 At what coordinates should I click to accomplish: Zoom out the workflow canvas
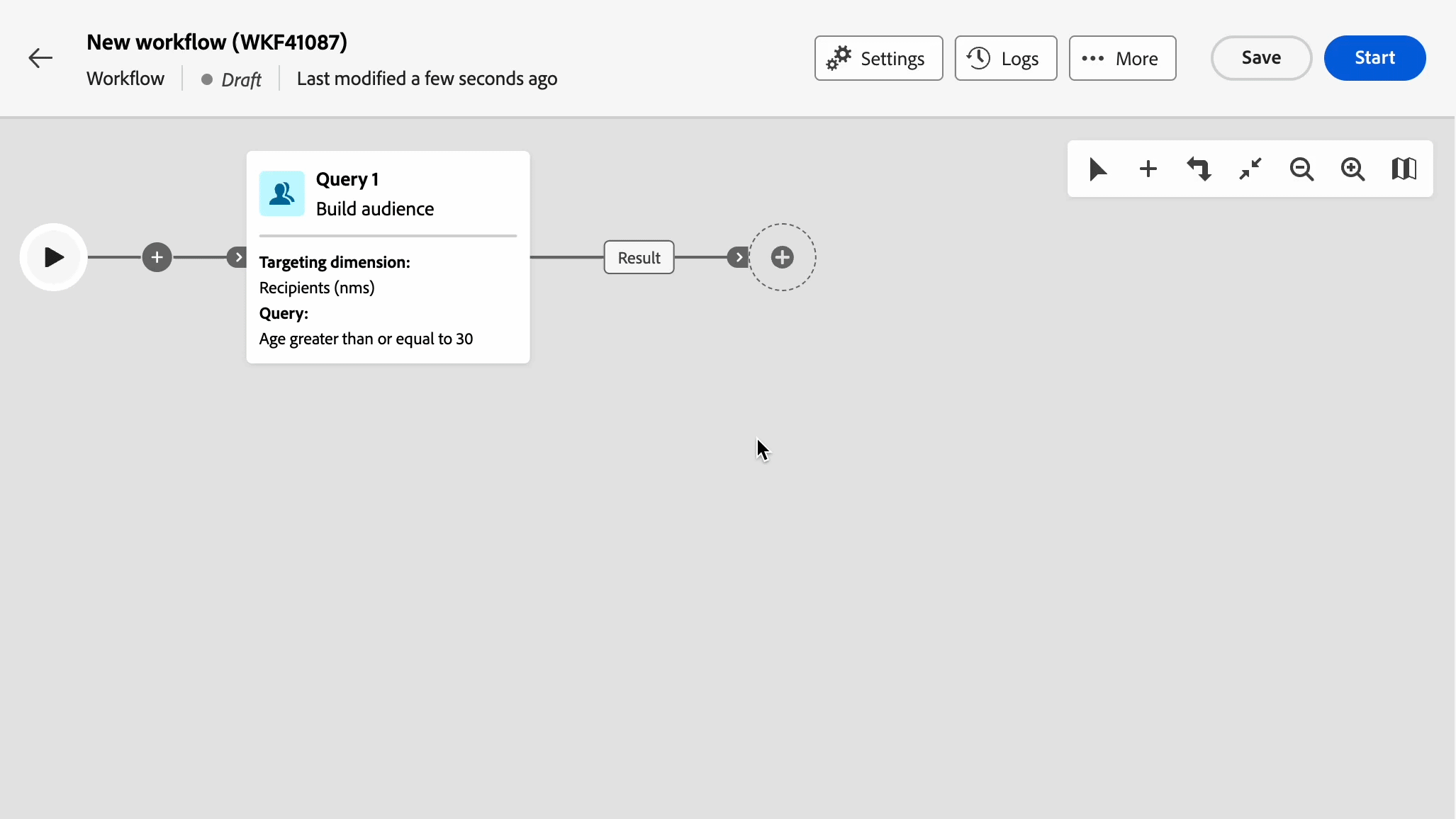tap(1301, 169)
